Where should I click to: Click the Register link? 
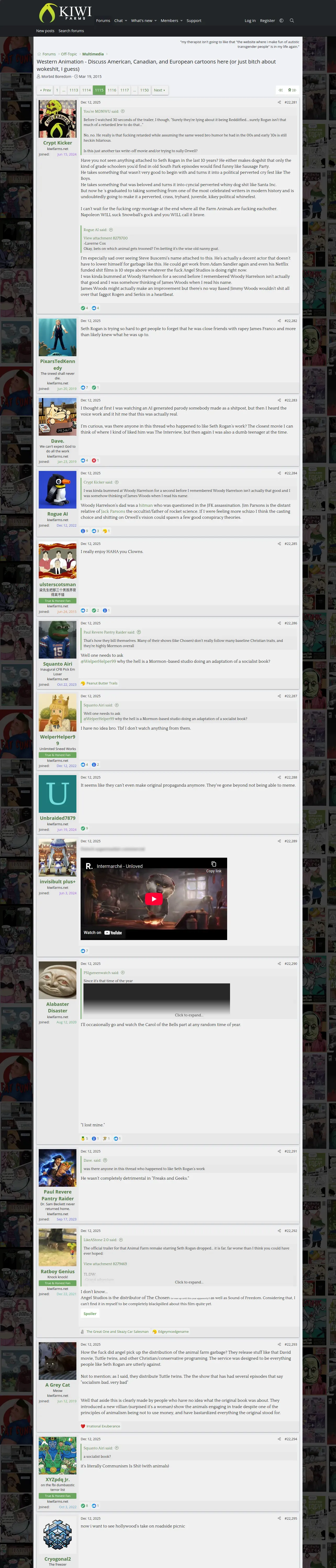(268, 21)
